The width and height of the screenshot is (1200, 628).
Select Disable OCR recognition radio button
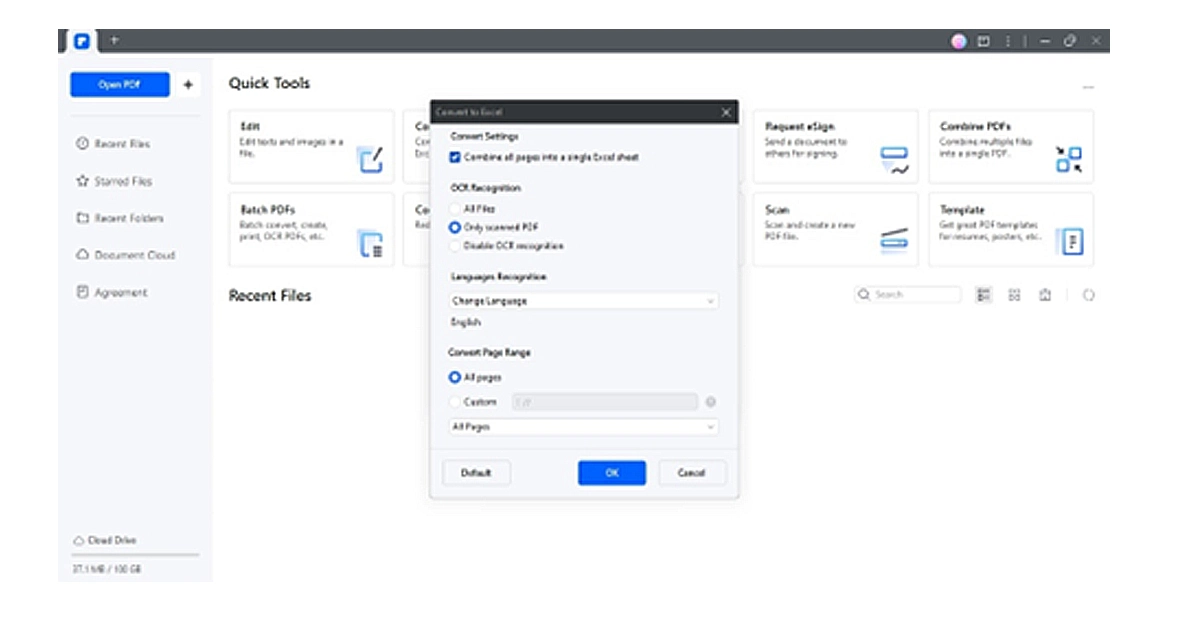click(455, 245)
